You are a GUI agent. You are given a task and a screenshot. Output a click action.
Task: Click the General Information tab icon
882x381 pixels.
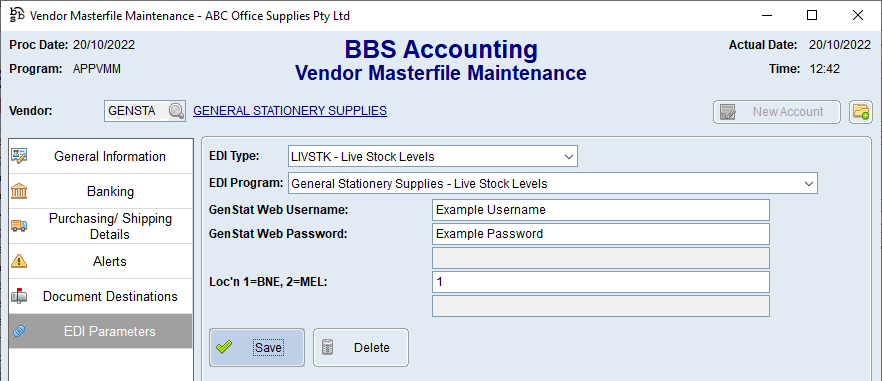pyautogui.click(x=19, y=156)
